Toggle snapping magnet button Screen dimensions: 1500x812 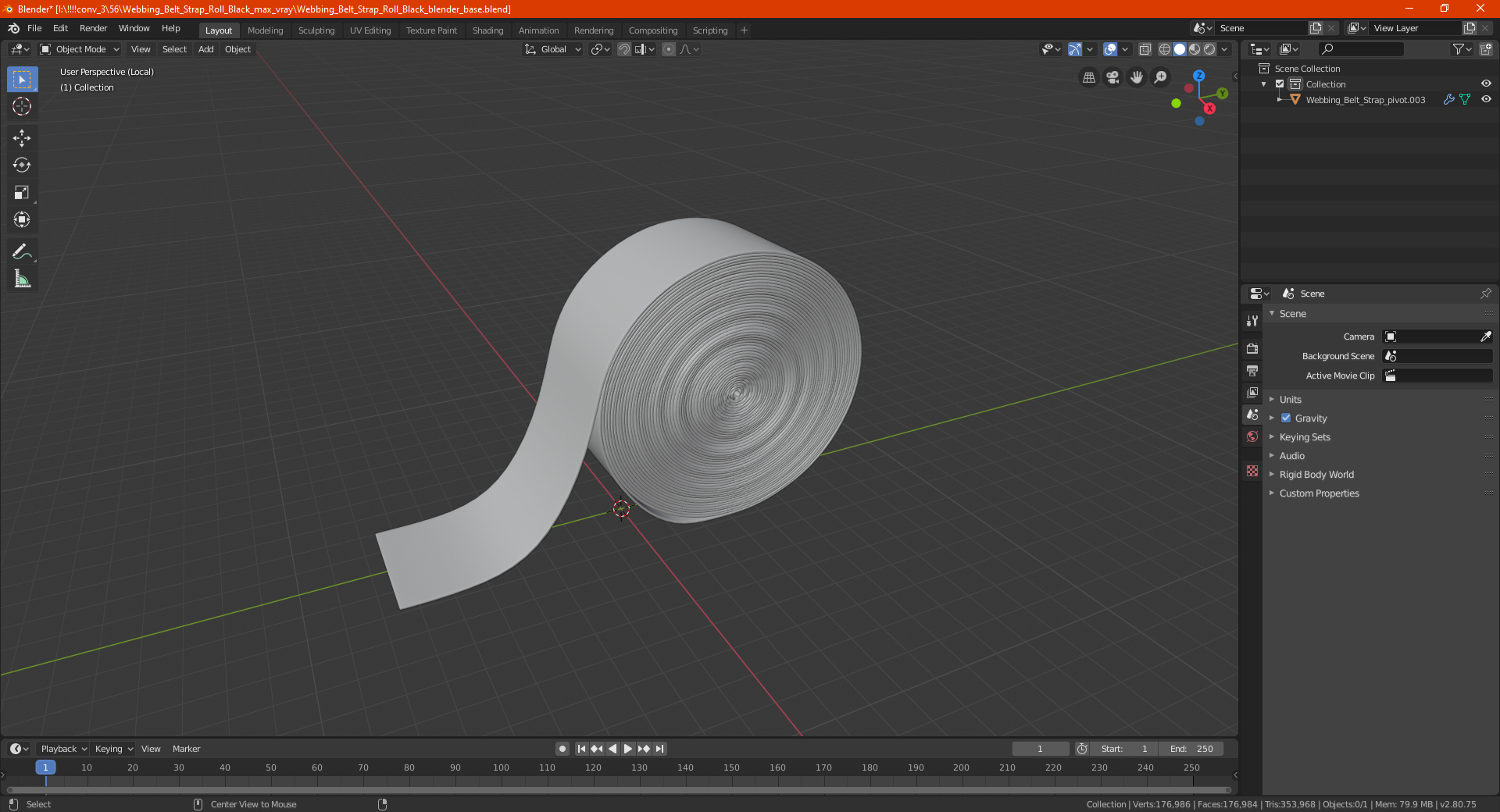623,49
